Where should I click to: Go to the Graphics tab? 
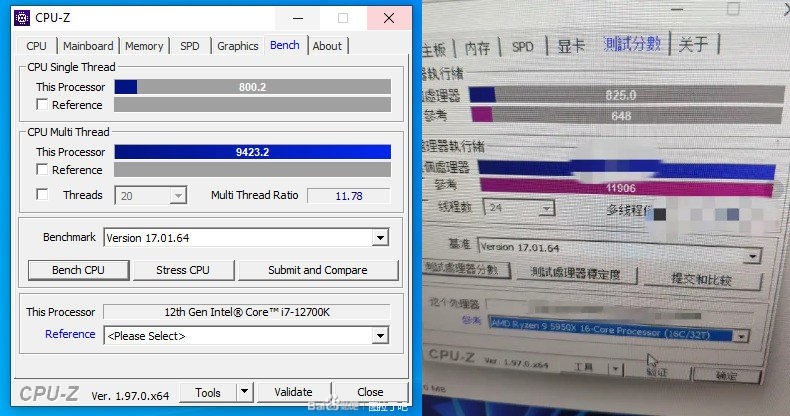238,46
